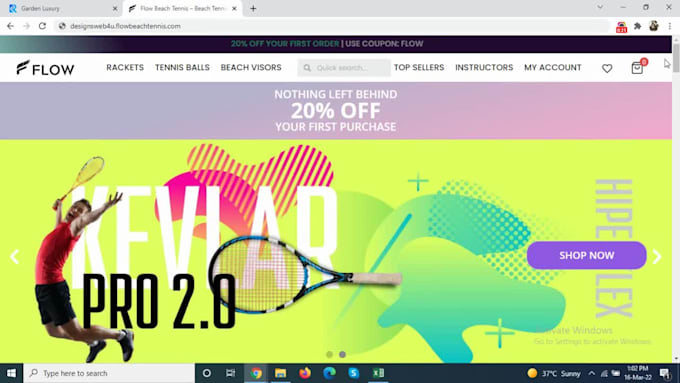
Task: View site information icon in address bar
Action: [x=62, y=26]
